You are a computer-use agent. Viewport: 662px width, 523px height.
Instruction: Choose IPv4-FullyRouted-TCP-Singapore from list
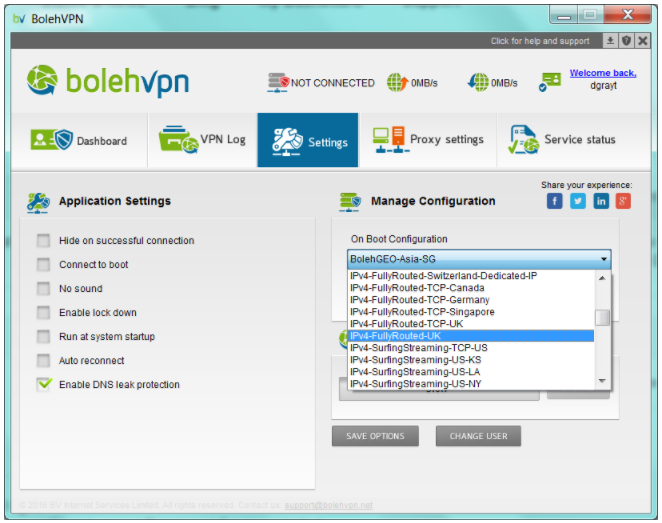471,312
